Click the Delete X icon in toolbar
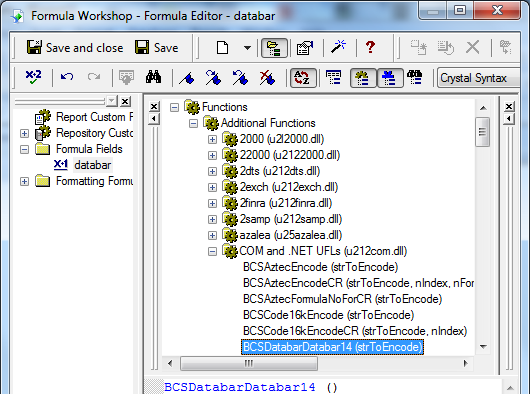Image resolution: width=530 pixels, height=394 pixels. pos(473,47)
